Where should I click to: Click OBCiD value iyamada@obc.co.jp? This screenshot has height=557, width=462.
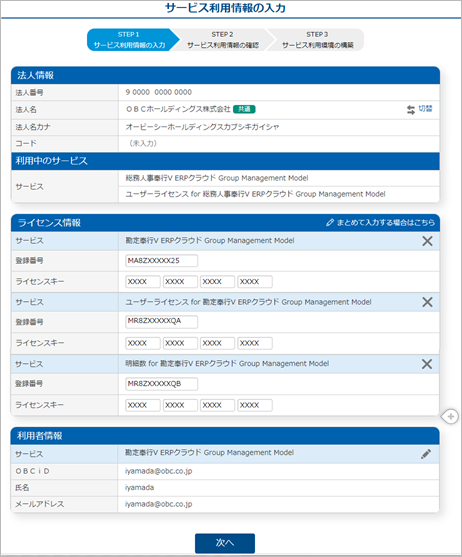pos(158,471)
